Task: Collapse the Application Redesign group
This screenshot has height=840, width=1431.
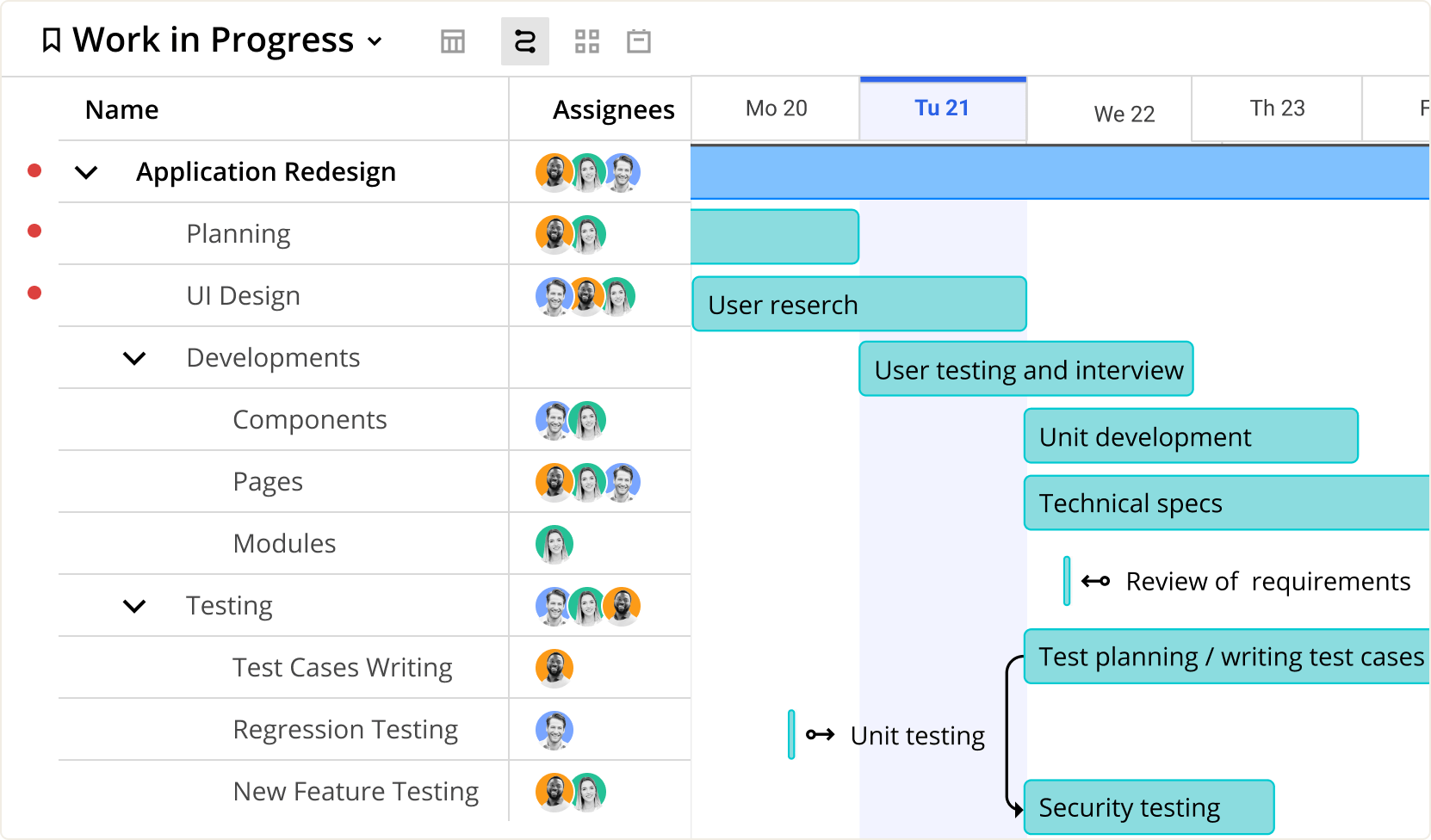Action: 86,172
